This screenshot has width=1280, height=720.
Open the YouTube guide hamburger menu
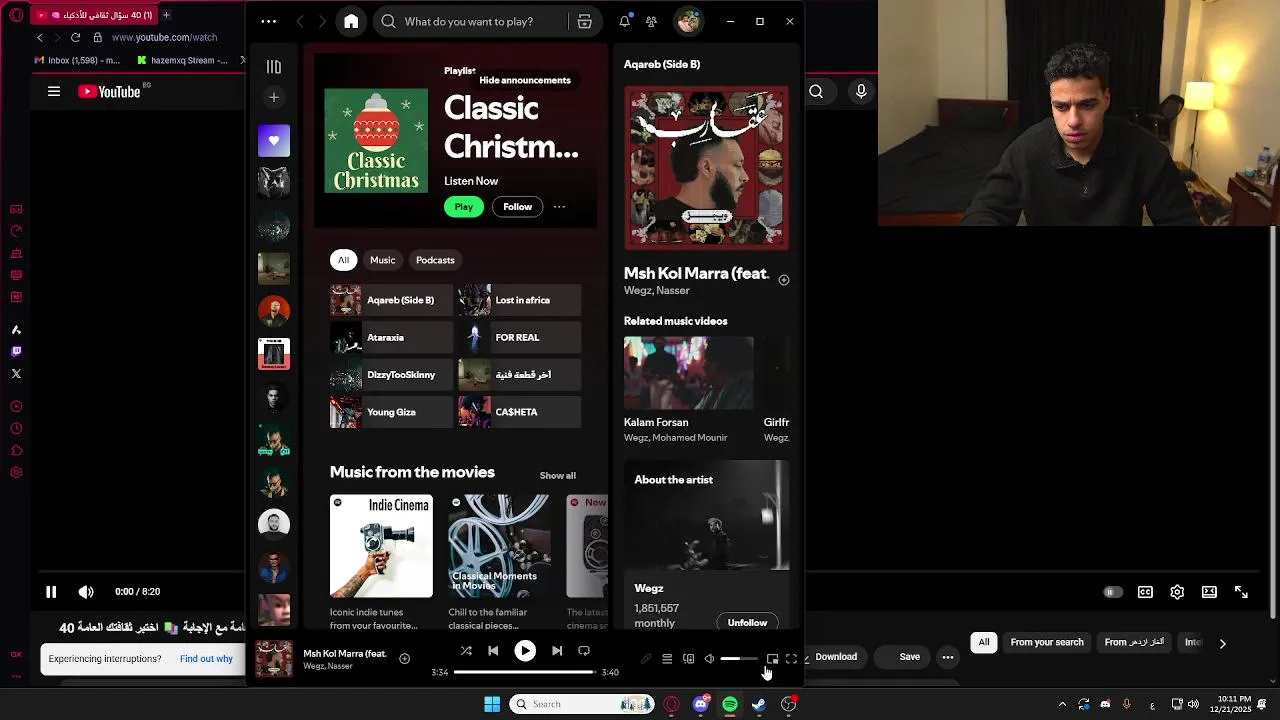pos(54,92)
